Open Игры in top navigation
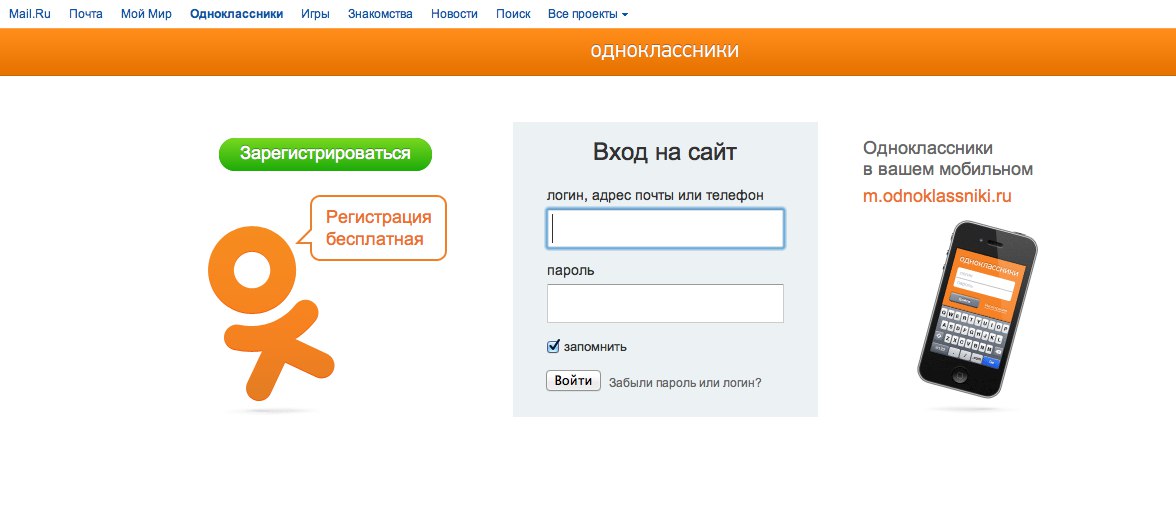1176x526 pixels. click(315, 14)
